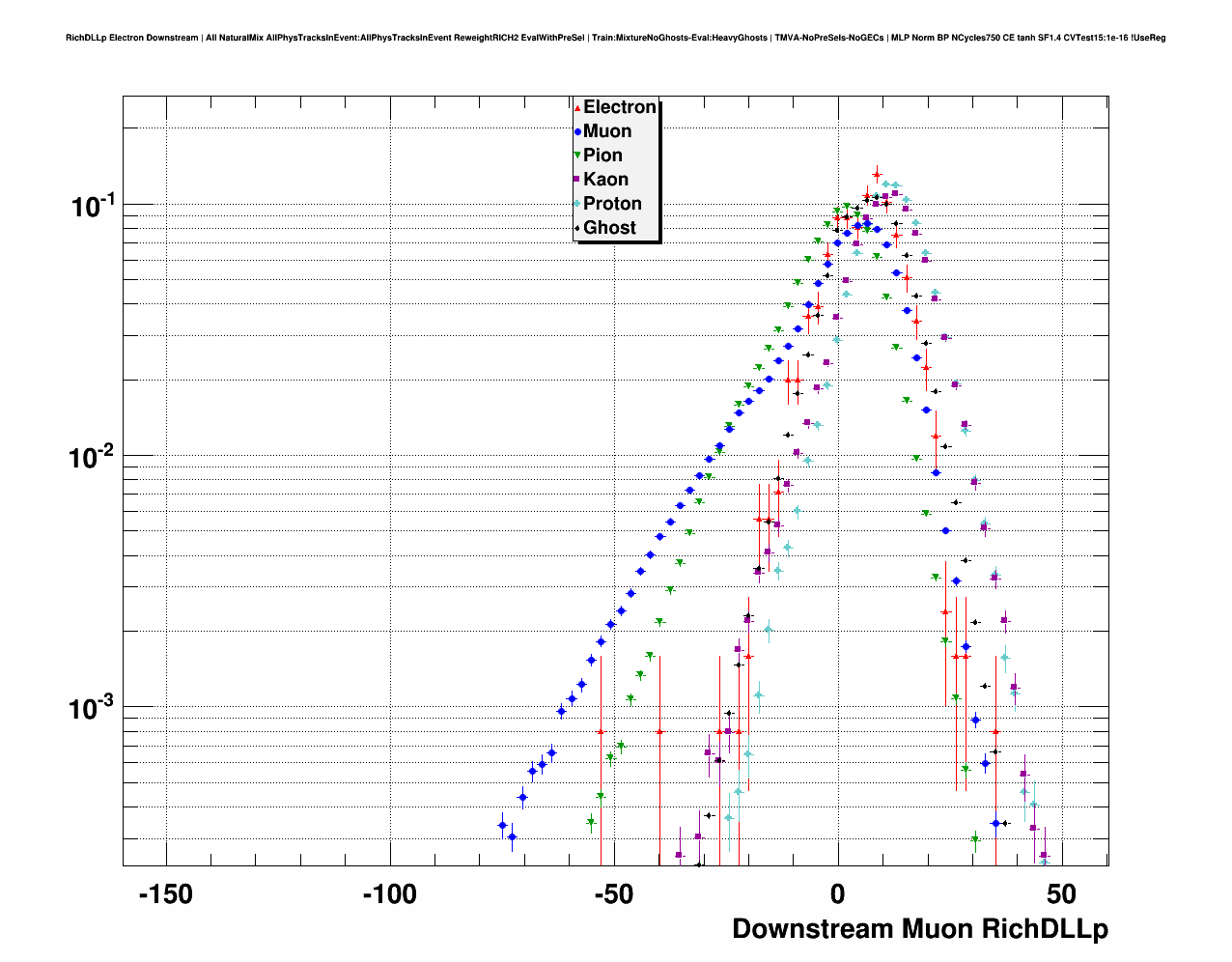Select the Kaon legend text

tap(605, 180)
